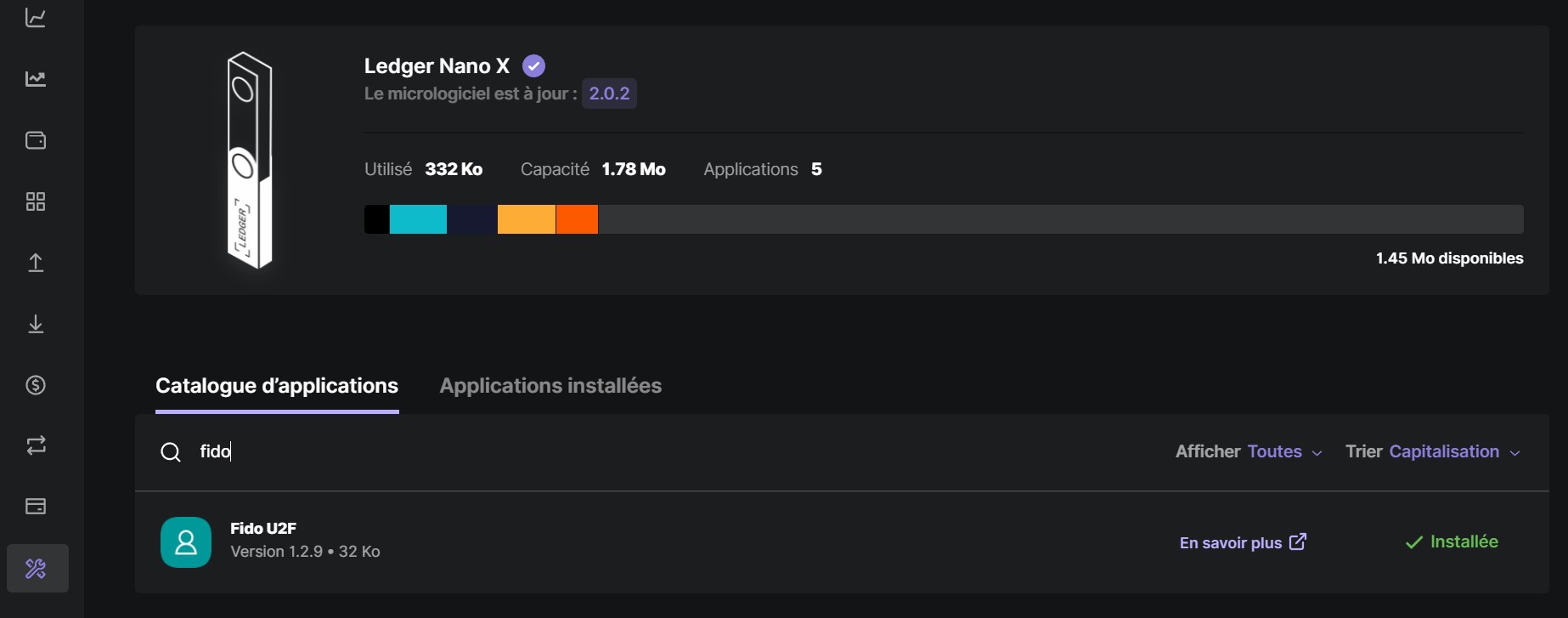The image size is (1568, 618).
Task: Open the En savoir plus link
Action: pos(1243,542)
